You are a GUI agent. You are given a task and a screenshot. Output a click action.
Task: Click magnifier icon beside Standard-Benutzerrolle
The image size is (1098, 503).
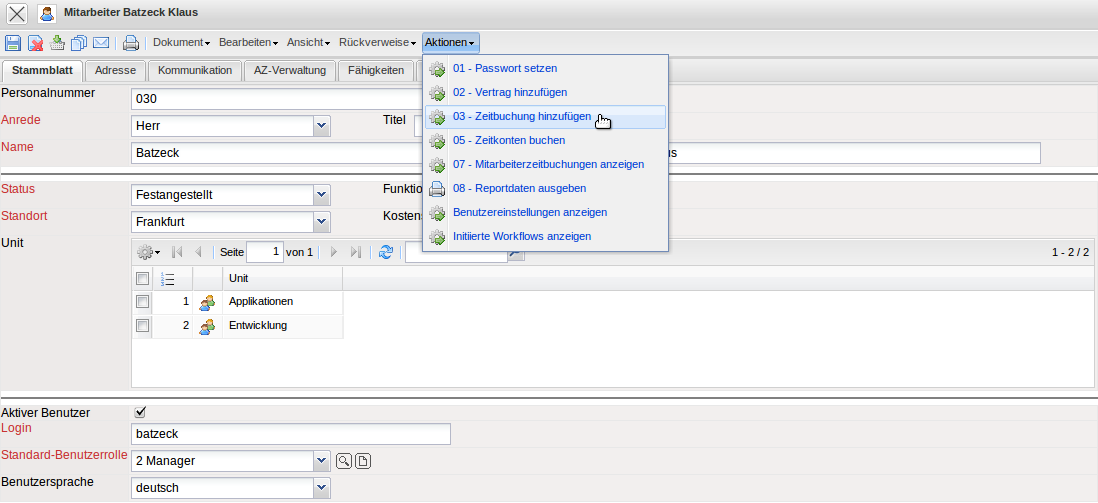click(343, 460)
